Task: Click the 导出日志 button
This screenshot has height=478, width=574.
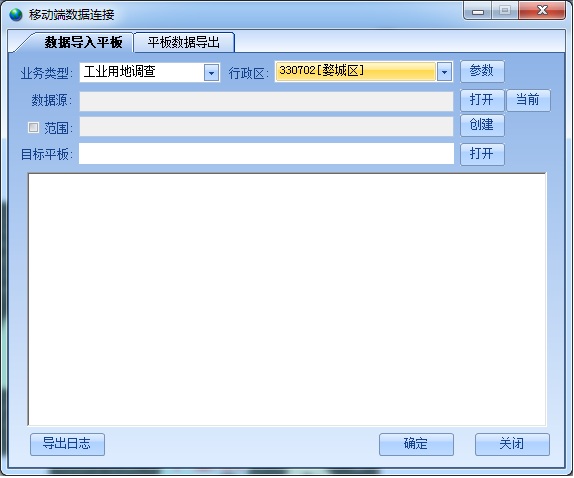Action: [x=67, y=444]
